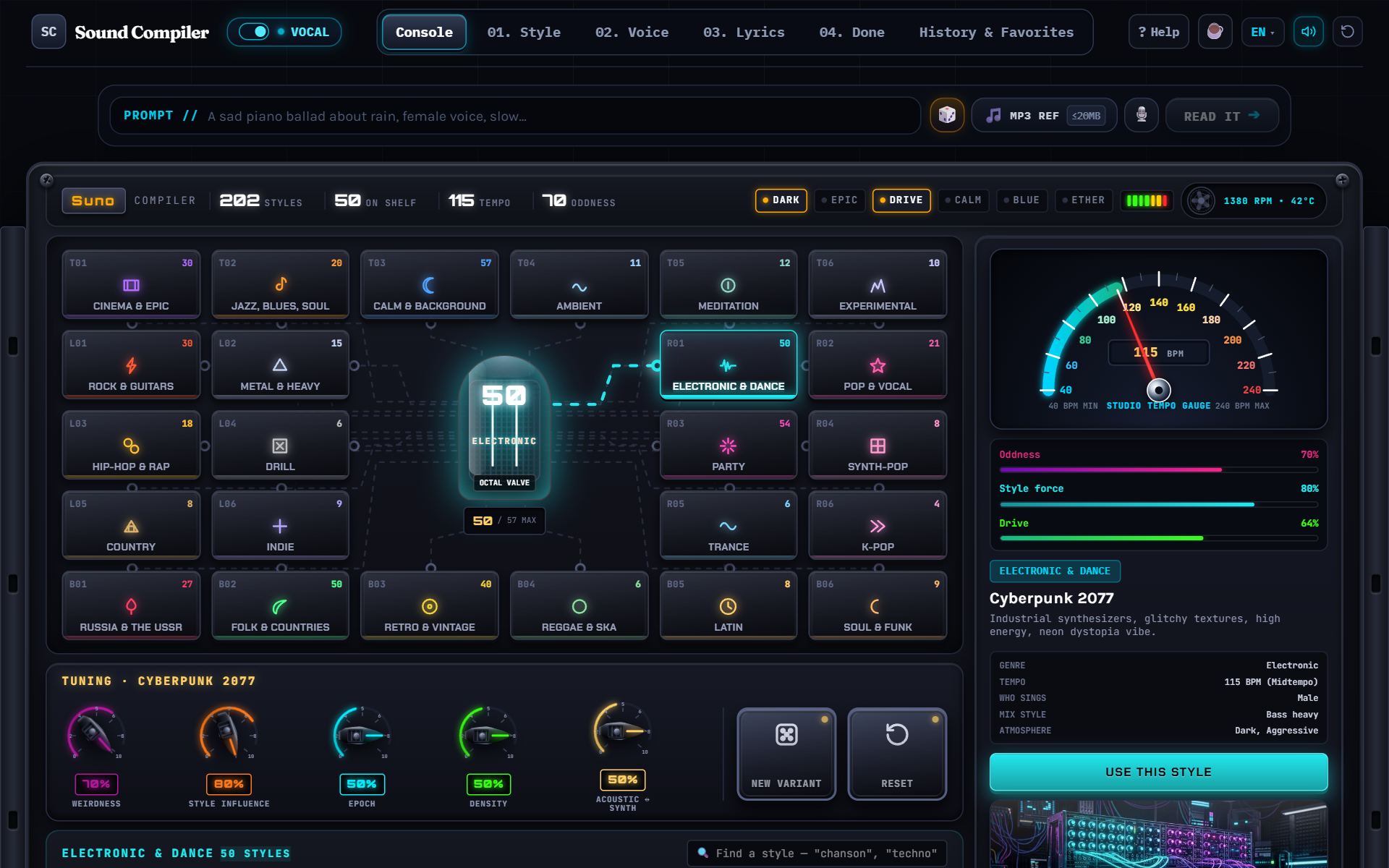Toggle the VOCAL switch
The width and height of the screenshot is (1389, 868).
pyautogui.click(x=254, y=32)
